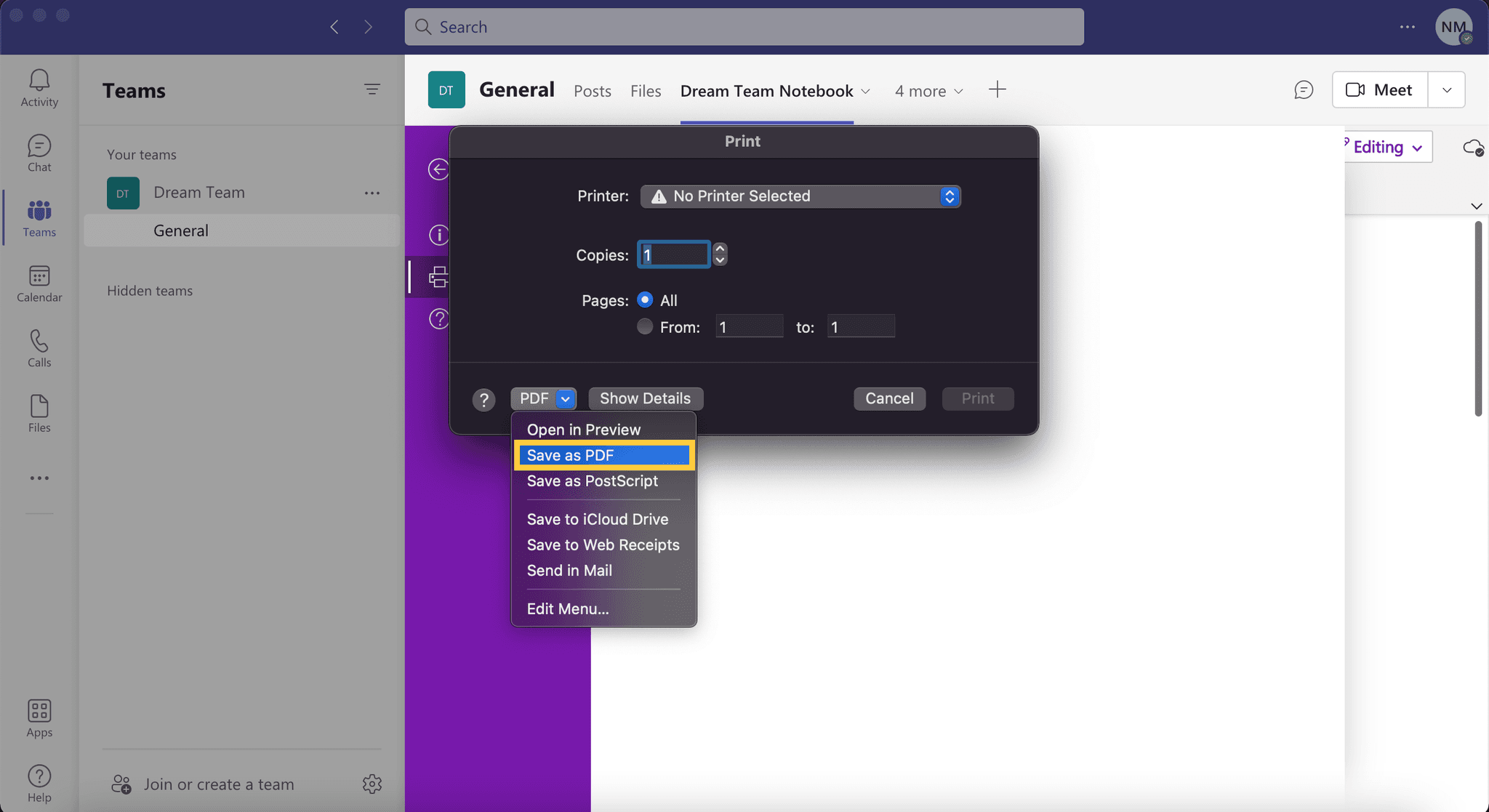Click Join or create a team
The height and width of the screenshot is (812, 1489).
point(219,784)
